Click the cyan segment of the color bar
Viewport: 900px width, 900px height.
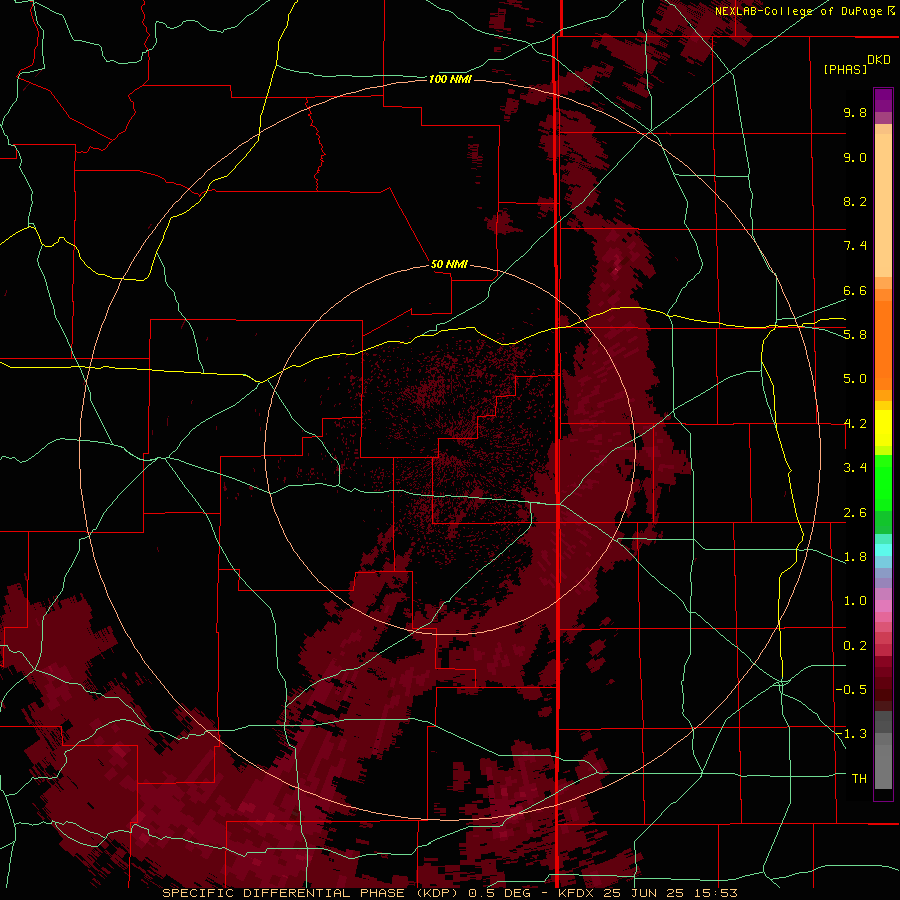click(883, 549)
